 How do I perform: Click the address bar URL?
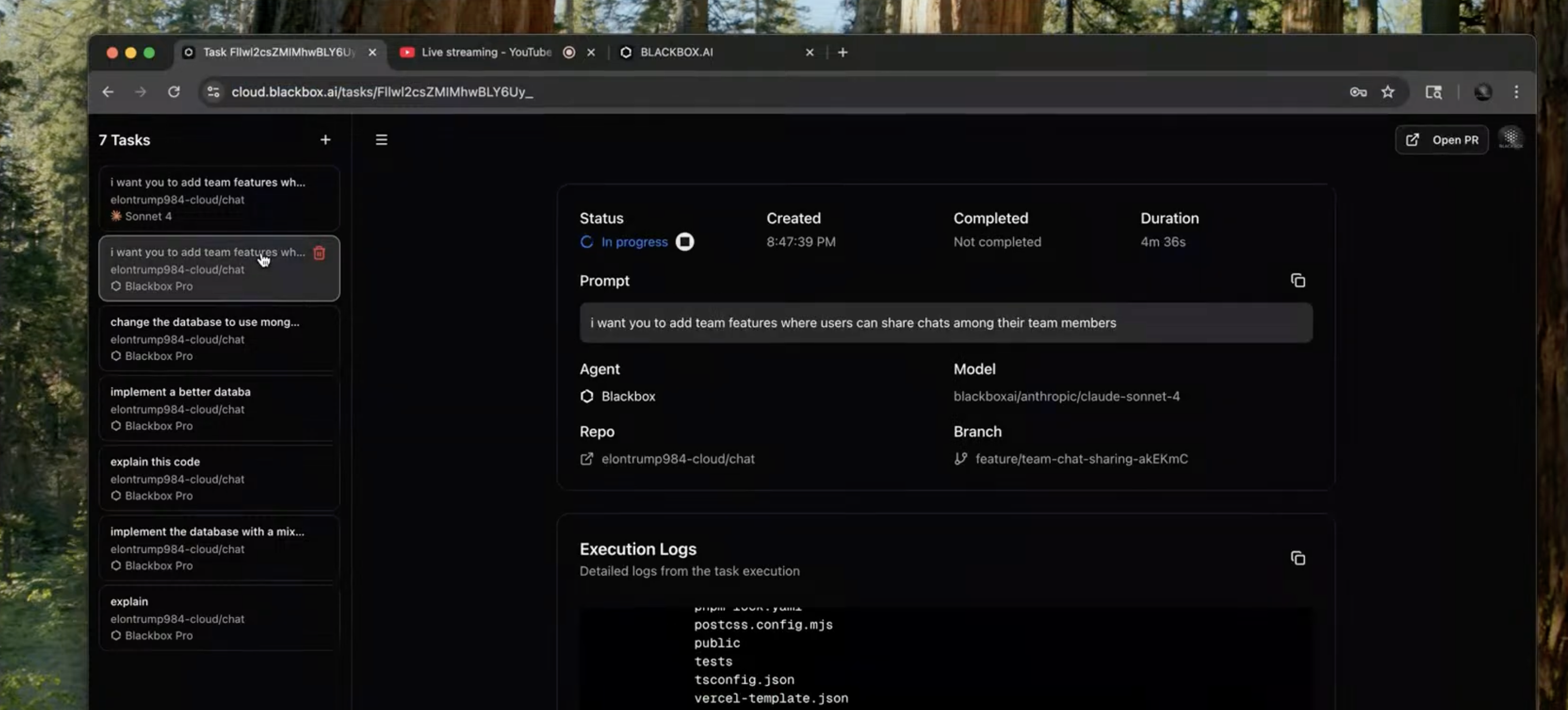coord(382,92)
